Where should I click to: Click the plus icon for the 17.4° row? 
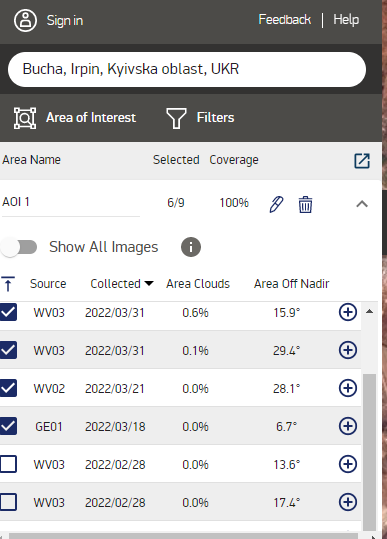pos(348,502)
